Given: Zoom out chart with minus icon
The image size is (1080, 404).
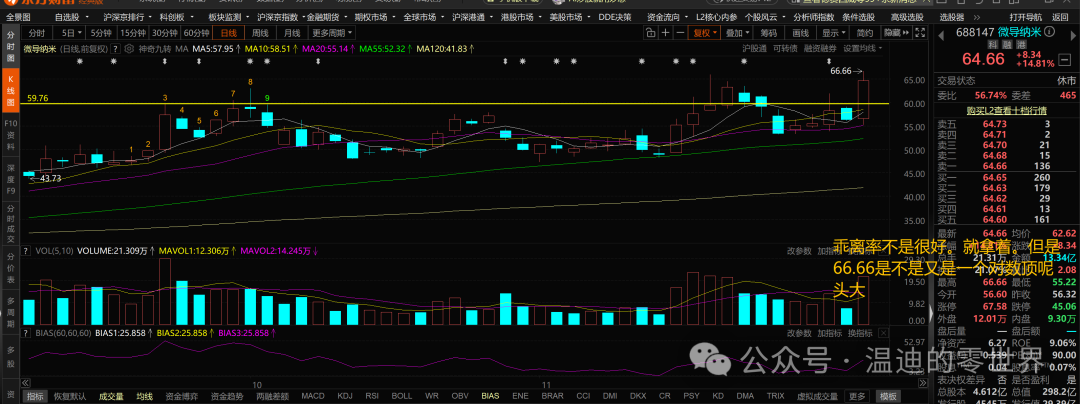Looking at the screenshot, I should [680, 32].
